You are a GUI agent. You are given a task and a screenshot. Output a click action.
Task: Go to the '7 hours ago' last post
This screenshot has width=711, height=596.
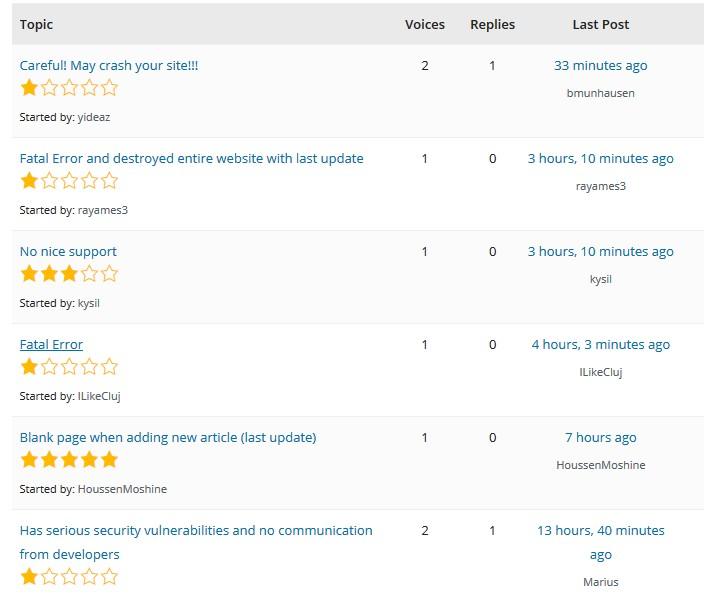(x=600, y=437)
